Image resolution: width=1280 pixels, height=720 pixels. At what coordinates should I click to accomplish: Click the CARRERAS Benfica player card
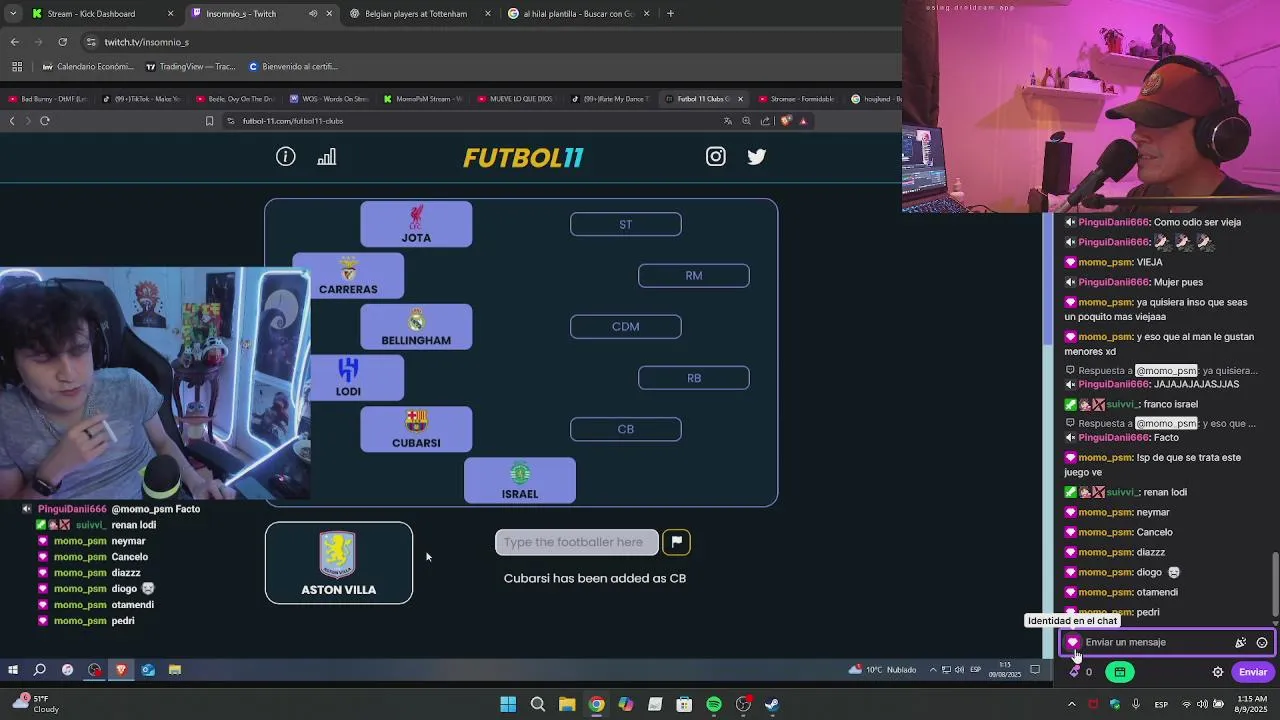tap(348, 276)
